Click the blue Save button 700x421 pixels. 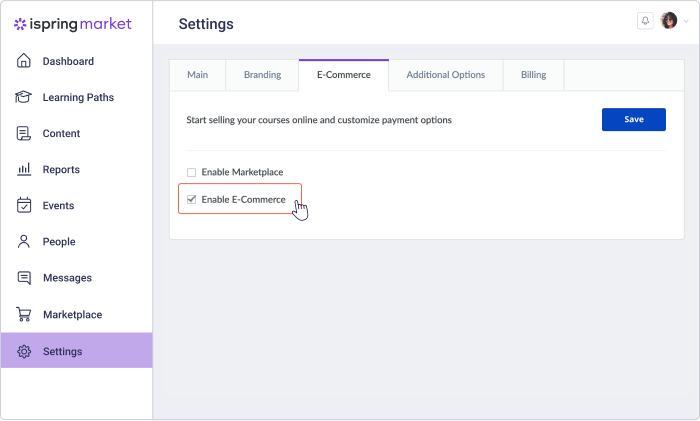[x=633, y=119]
